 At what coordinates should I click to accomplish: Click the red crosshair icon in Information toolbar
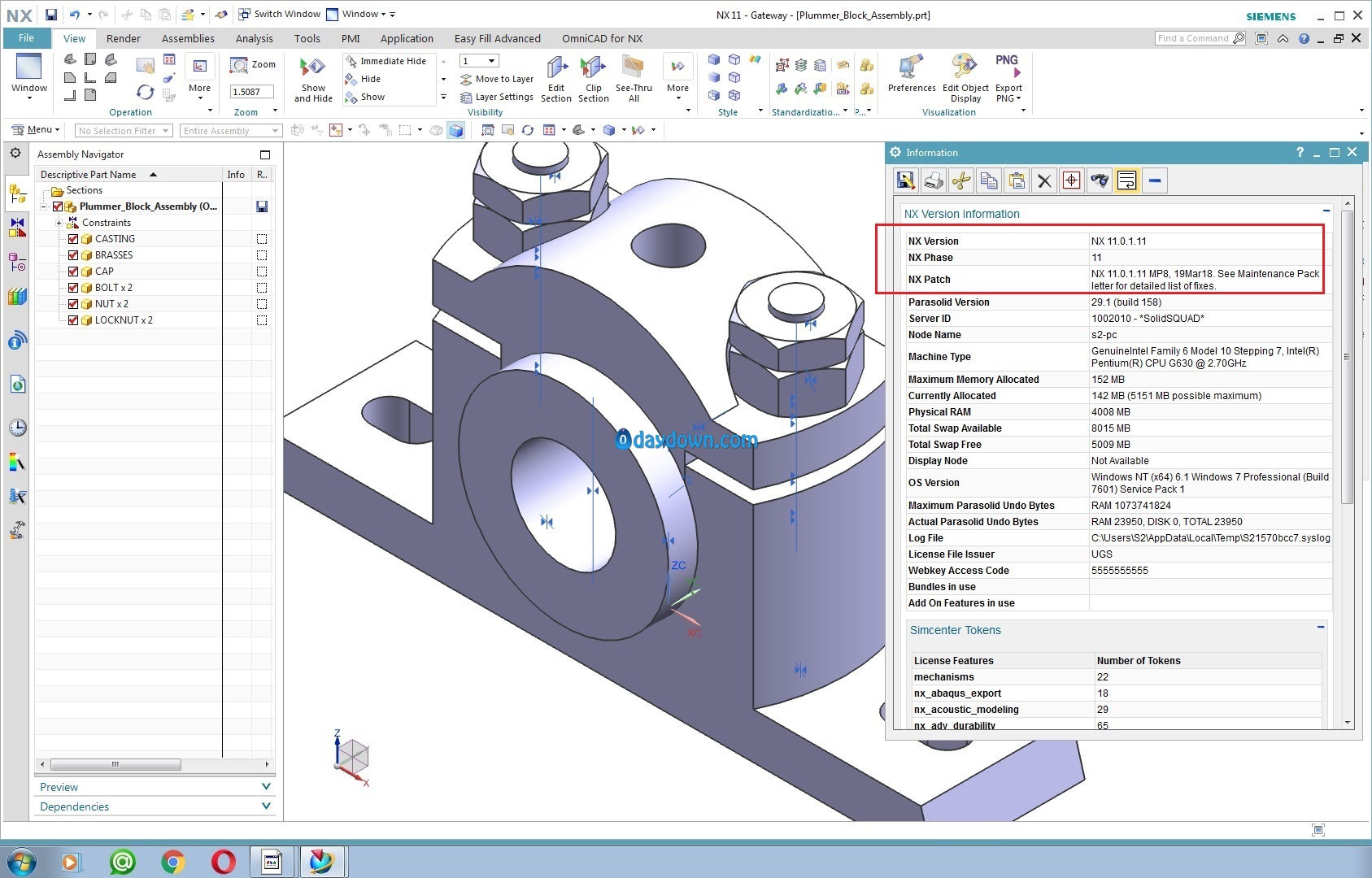1072,180
